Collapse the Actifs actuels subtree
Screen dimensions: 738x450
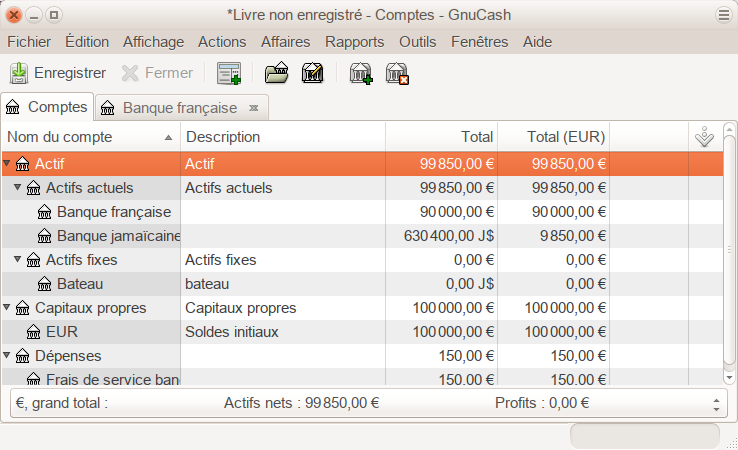click(x=18, y=188)
